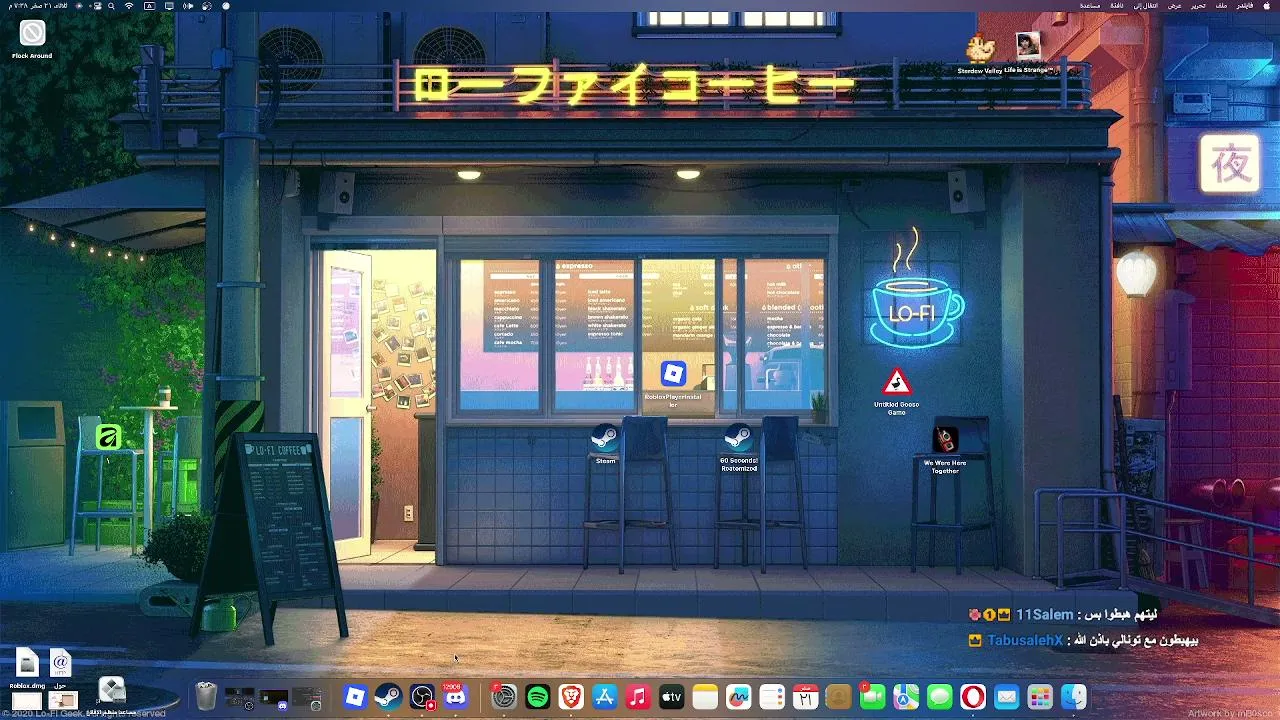The width and height of the screenshot is (1280, 720).
Task: Open the ملف (File) menu
Action: tap(1222, 6)
